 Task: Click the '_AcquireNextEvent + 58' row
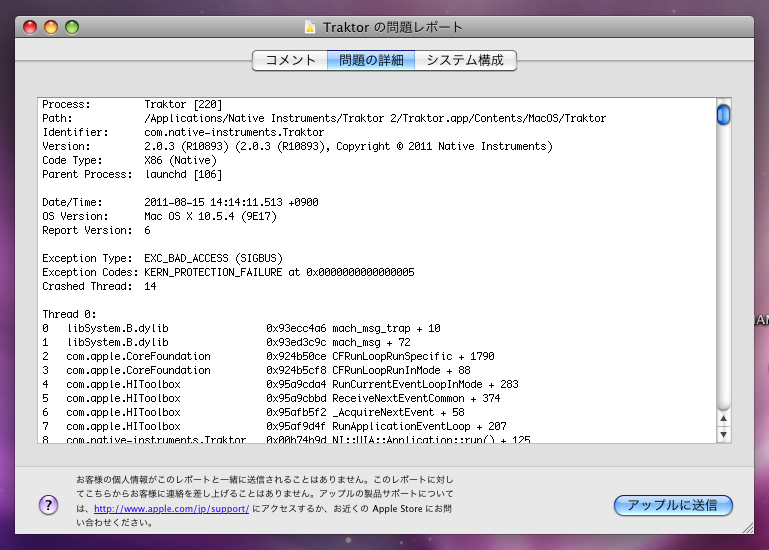(x=253, y=412)
